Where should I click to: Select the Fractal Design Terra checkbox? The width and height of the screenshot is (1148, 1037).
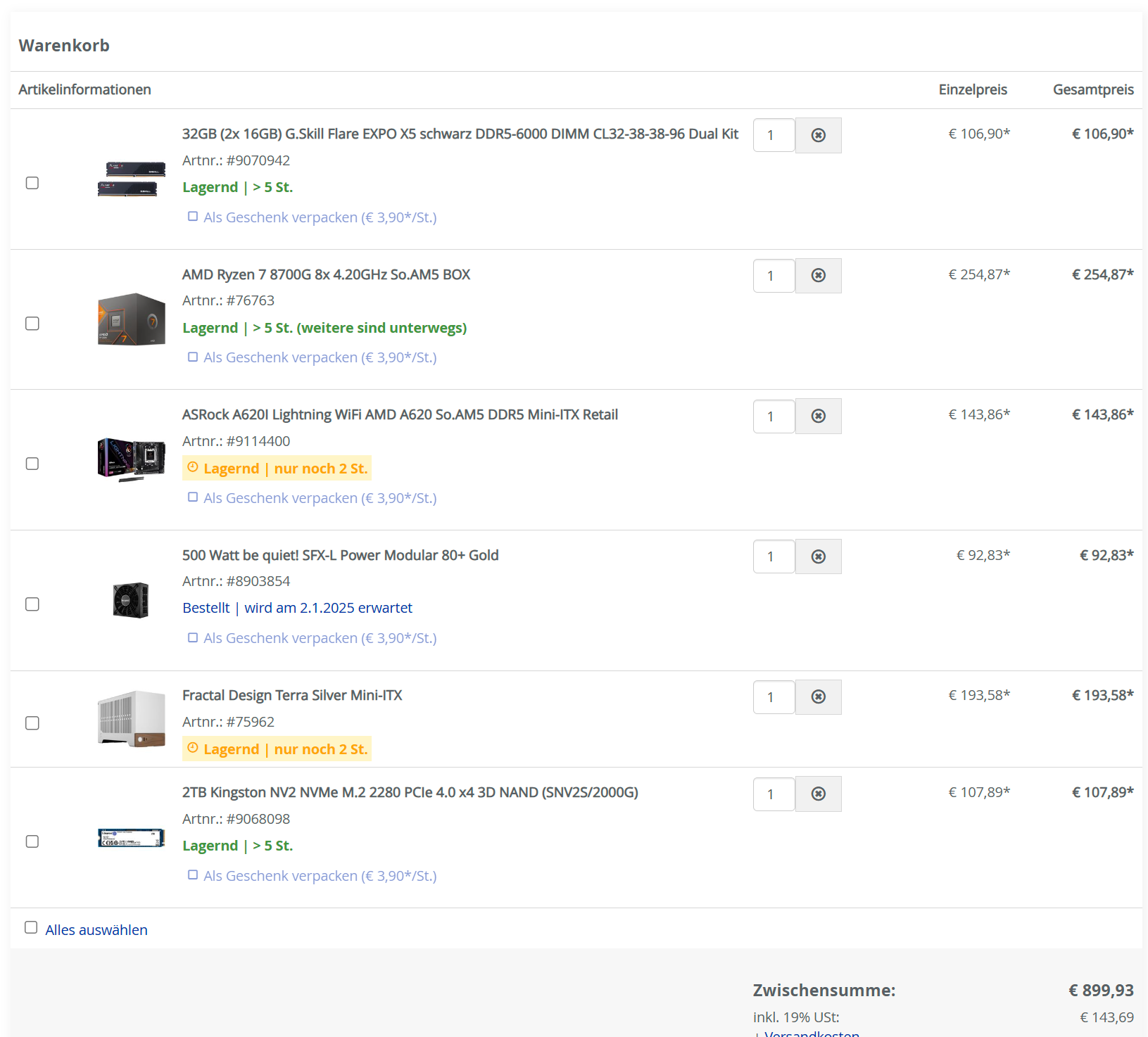coord(32,723)
